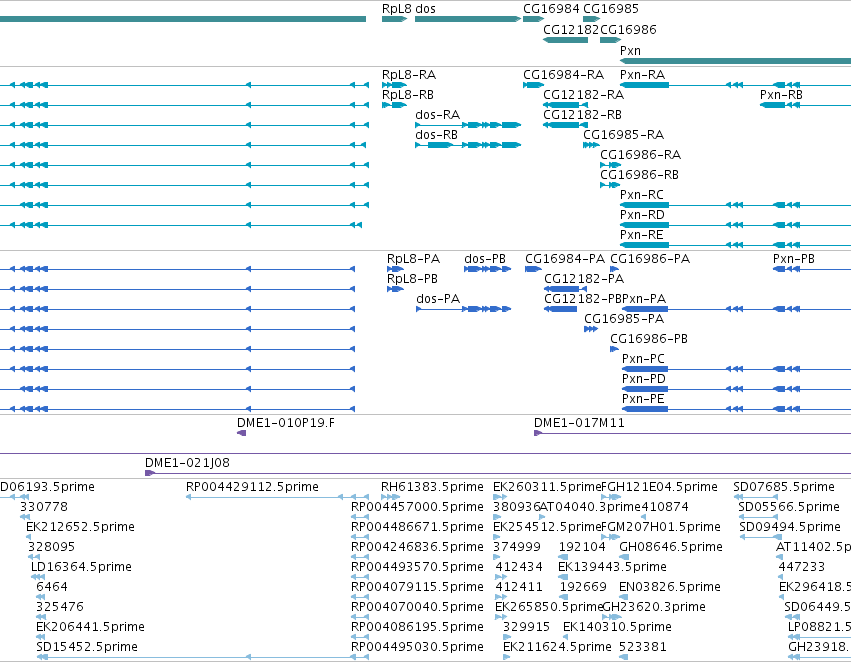Image resolution: width=851 pixels, height=662 pixels.
Task: Select the EN03826.5prime EST label
Action: (x=670, y=587)
